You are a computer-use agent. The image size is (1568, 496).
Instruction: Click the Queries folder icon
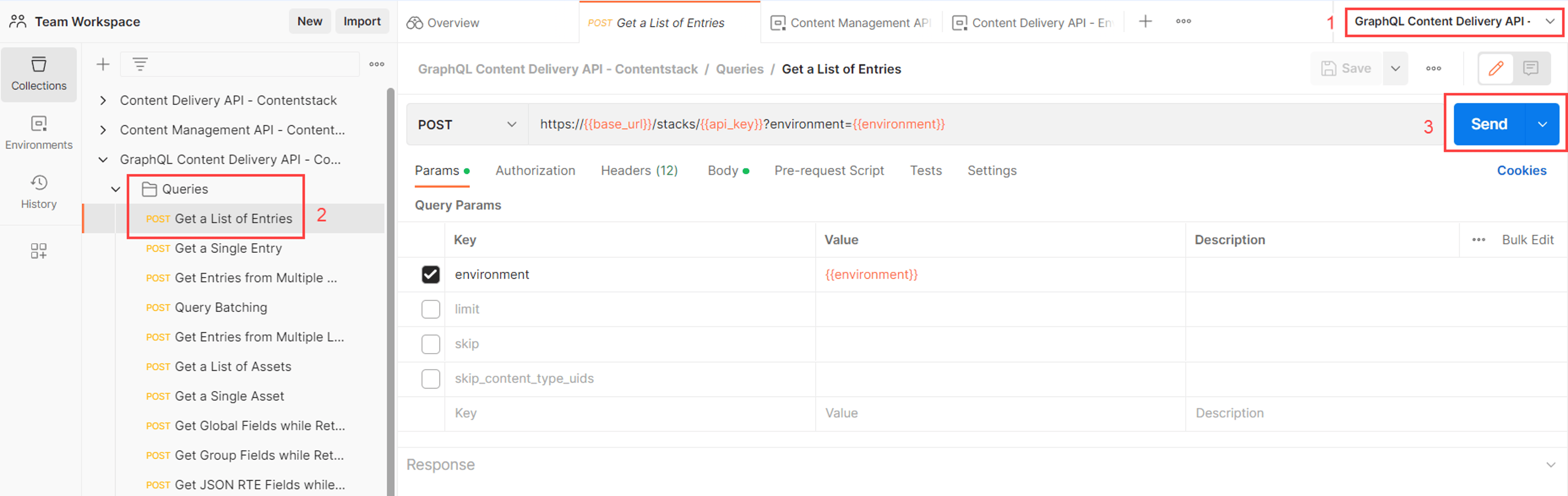pos(149,189)
